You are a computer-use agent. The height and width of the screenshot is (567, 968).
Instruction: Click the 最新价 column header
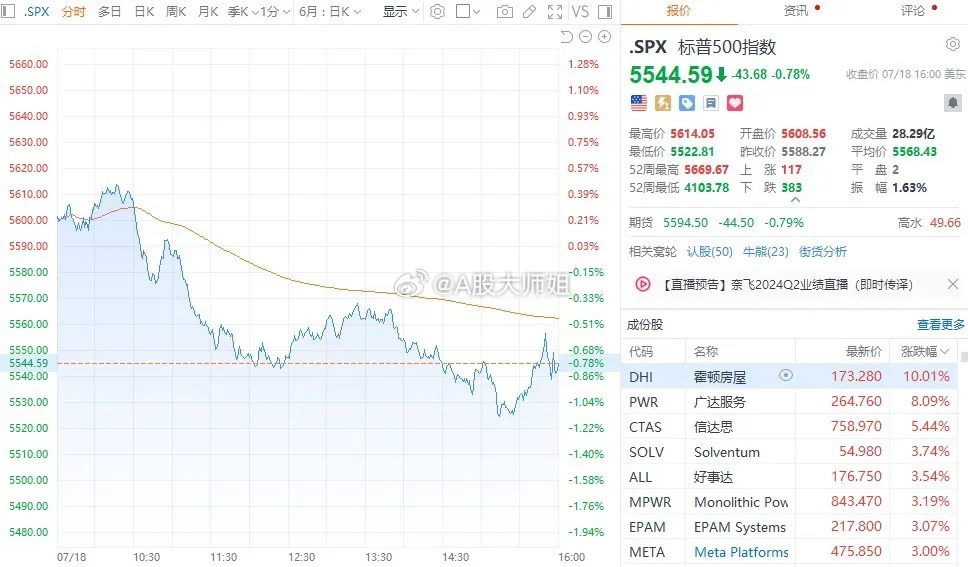click(863, 351)
